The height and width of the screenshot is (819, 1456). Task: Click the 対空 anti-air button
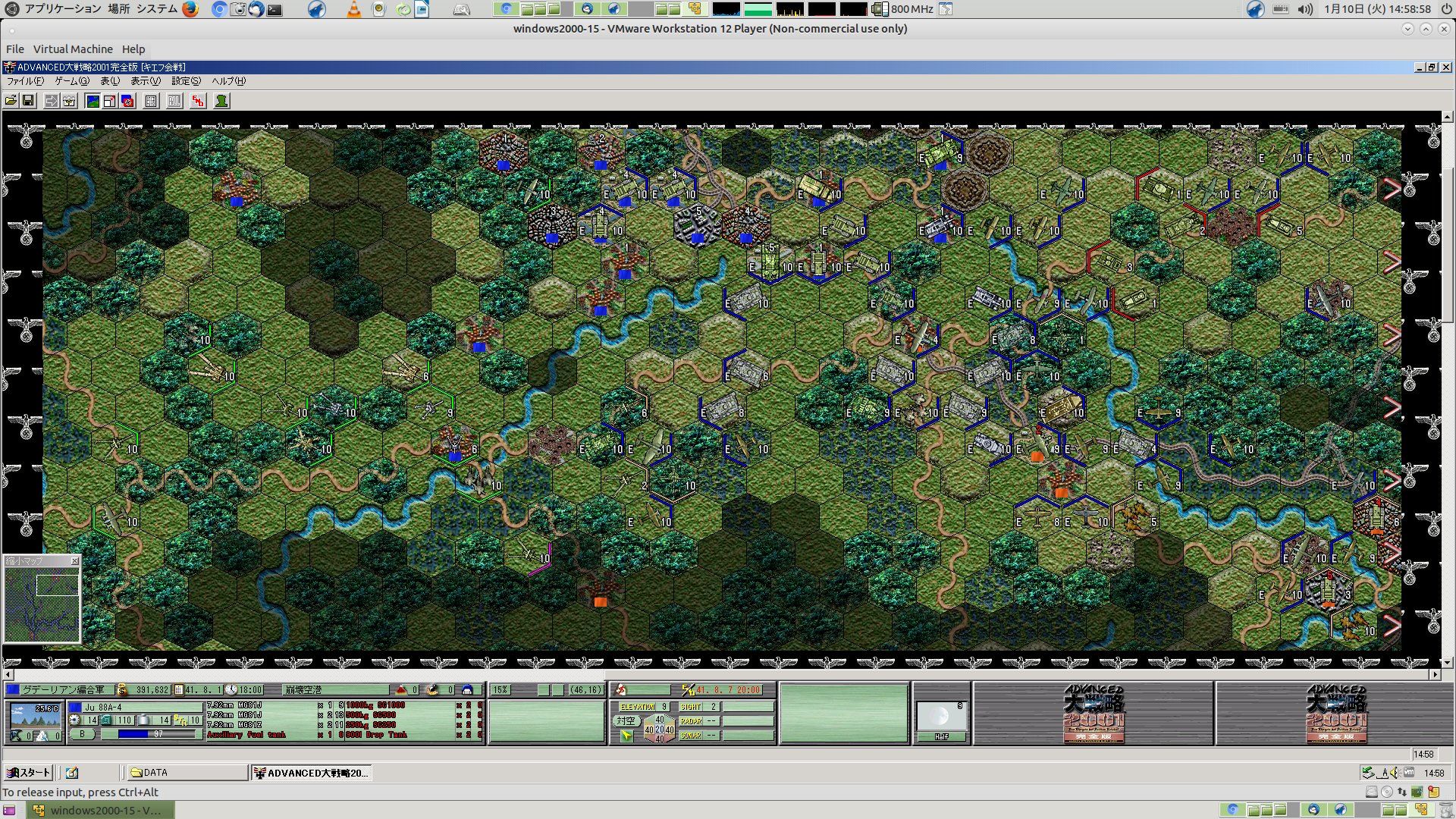(x=626, y=721)
